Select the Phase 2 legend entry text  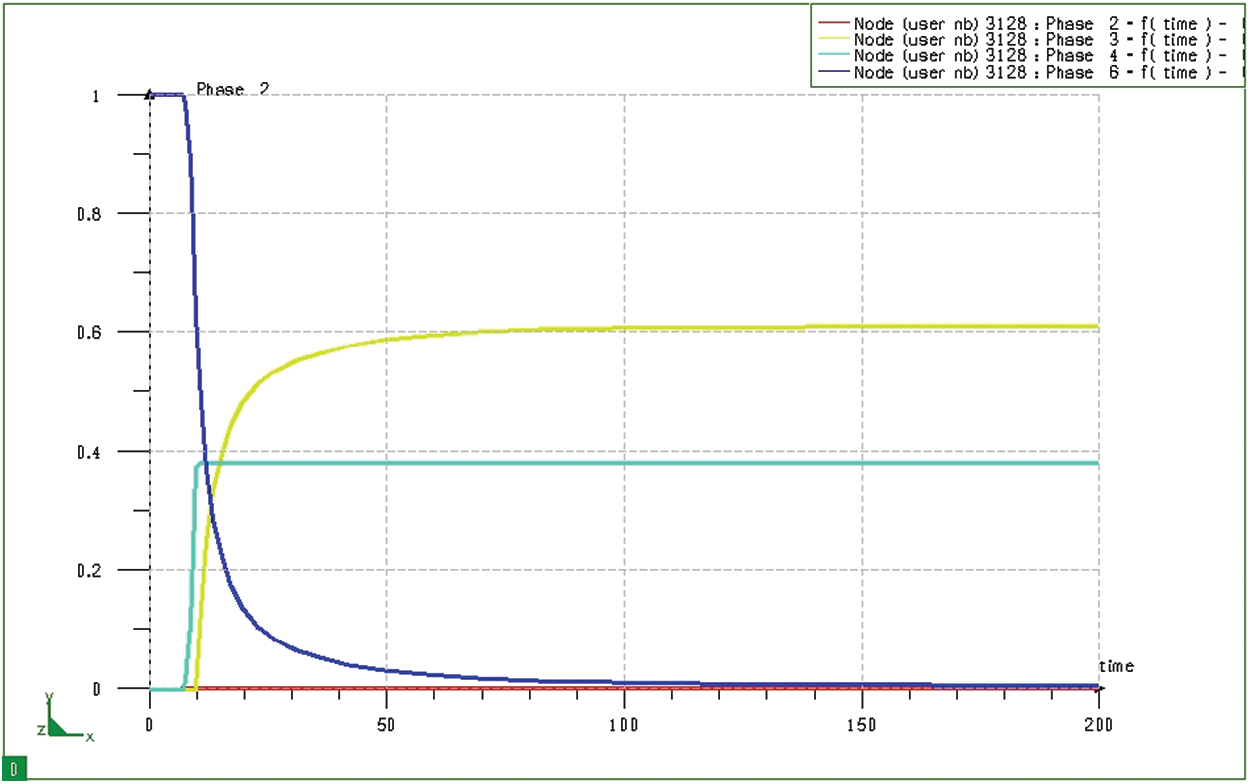[1031, 23]
